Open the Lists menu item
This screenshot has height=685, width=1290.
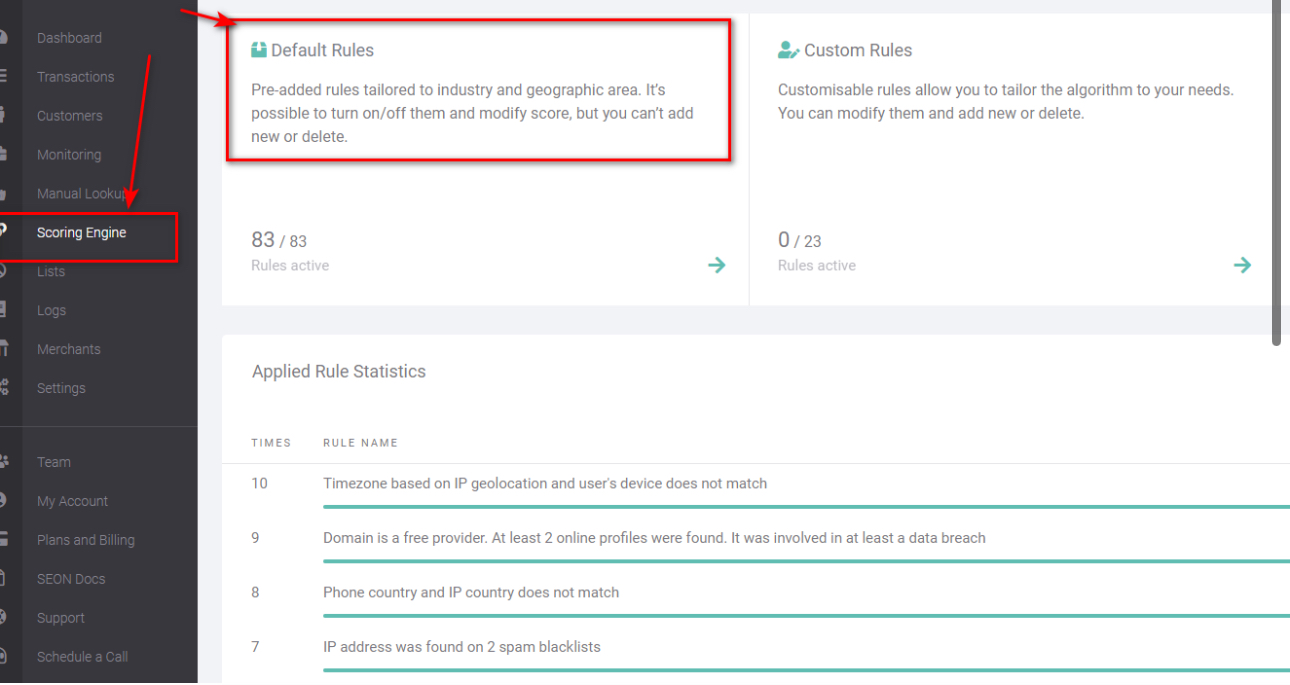point(51,271)
